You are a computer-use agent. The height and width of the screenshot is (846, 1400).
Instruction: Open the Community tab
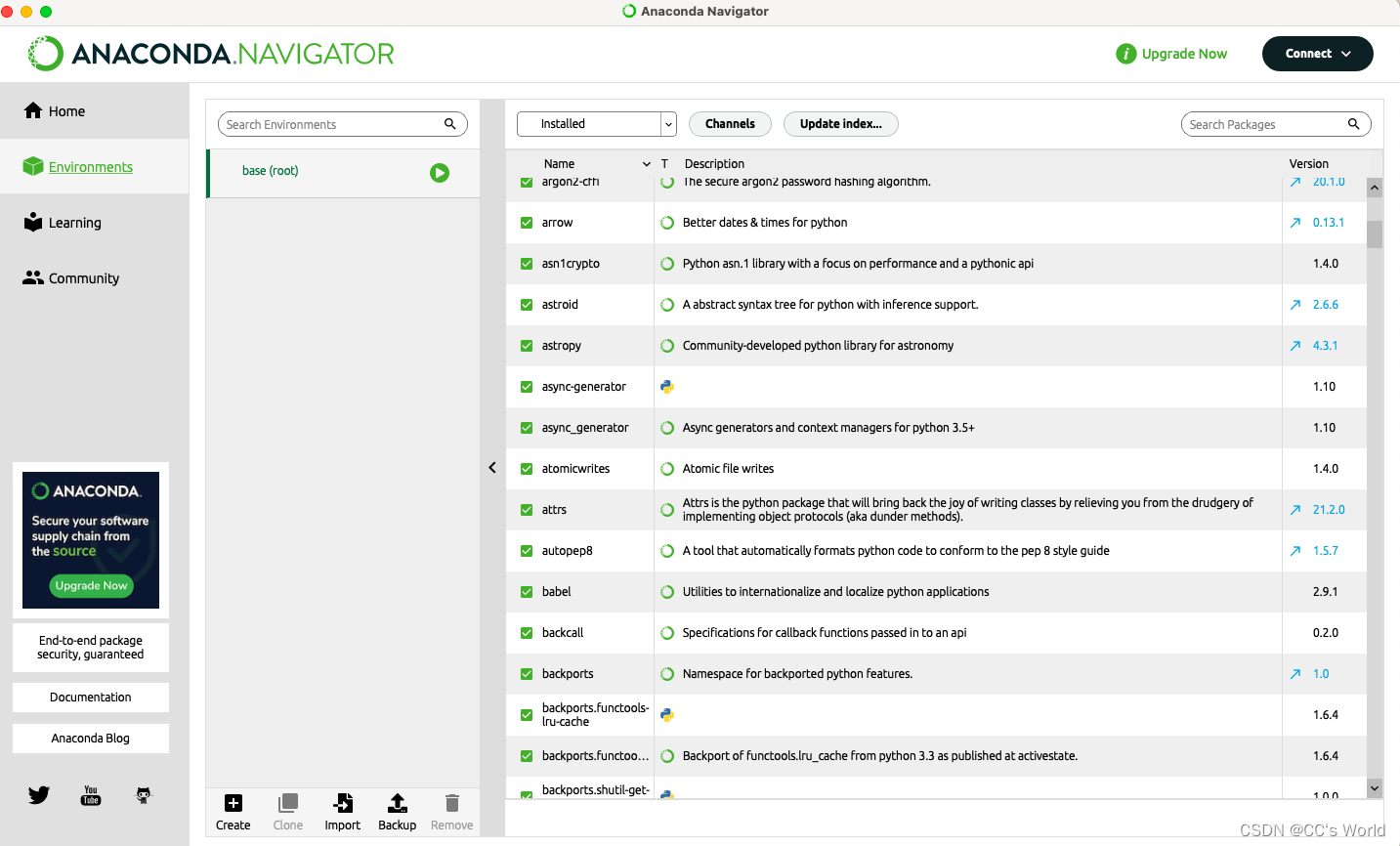[95, 278]
